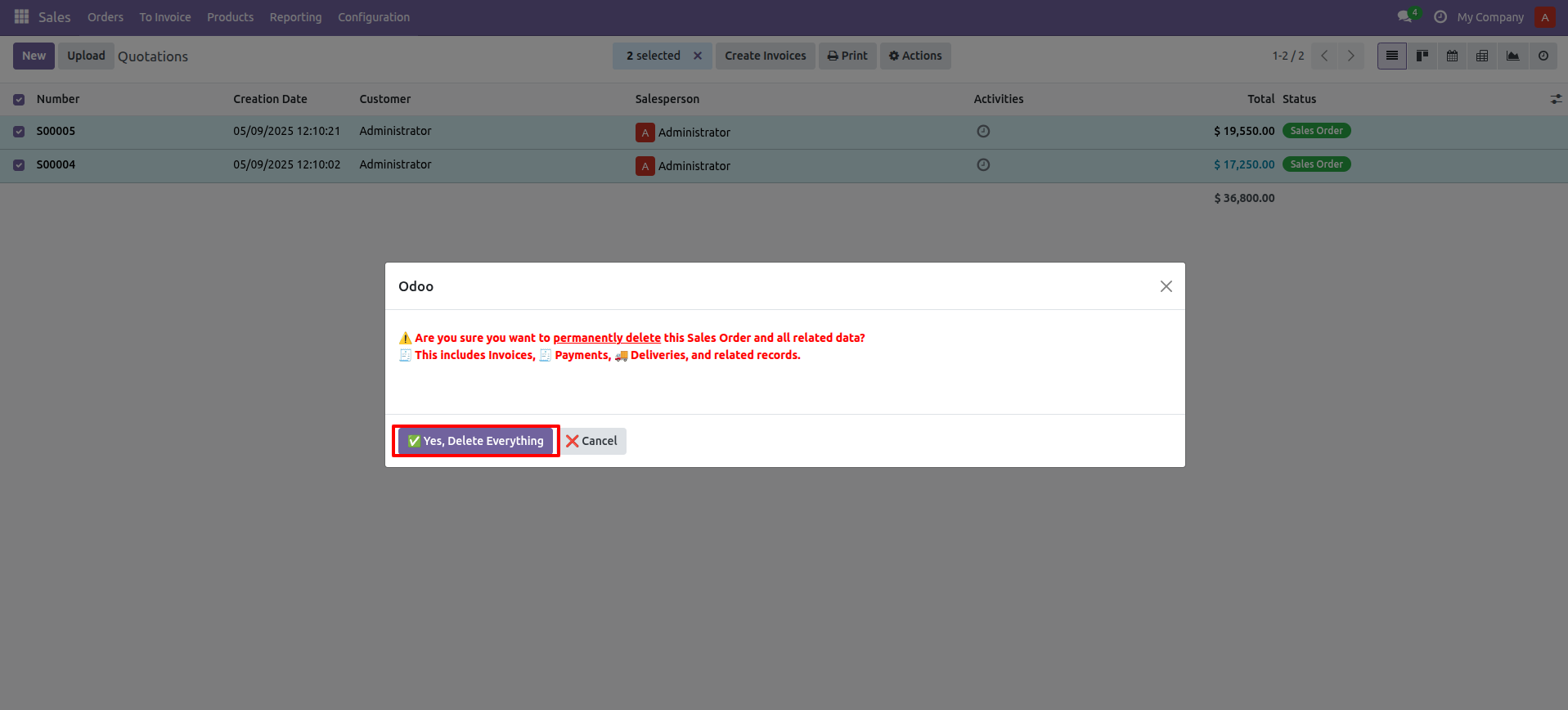Click activity clock icon for S00004

(x=983, y=164)
